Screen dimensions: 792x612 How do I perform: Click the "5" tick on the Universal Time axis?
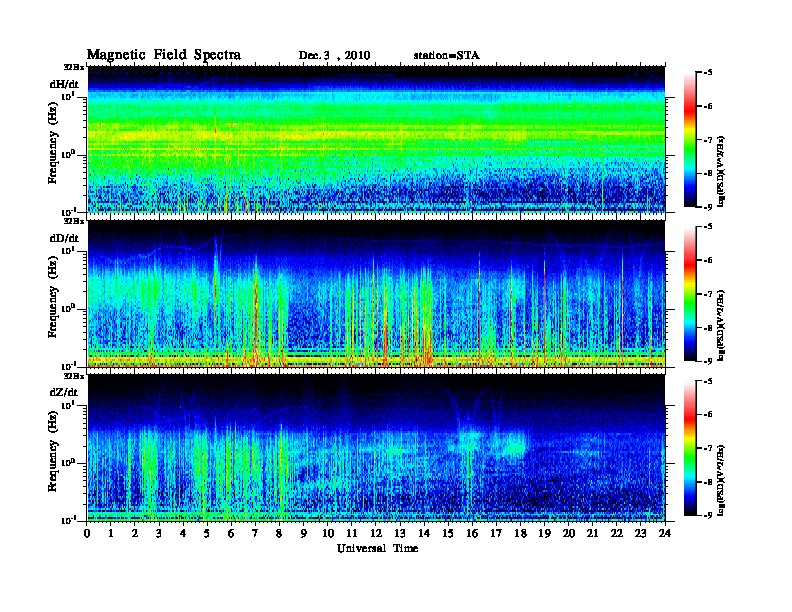click(207, 533)
